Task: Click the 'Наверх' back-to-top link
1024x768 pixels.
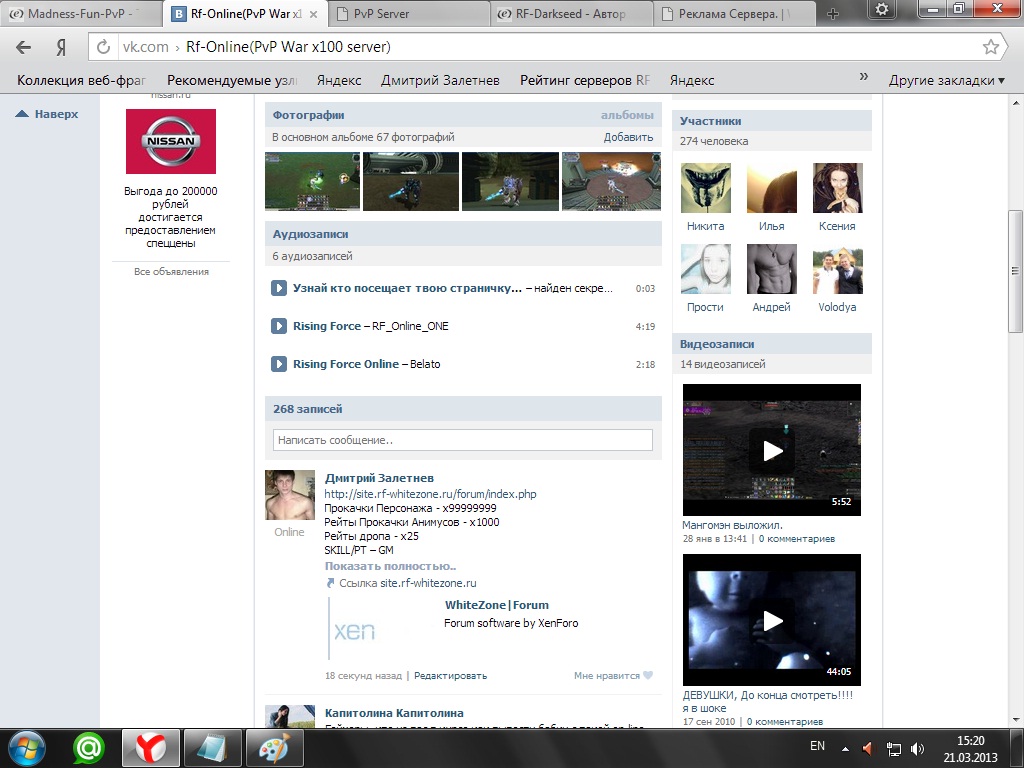Action: (x=48, y=114)
